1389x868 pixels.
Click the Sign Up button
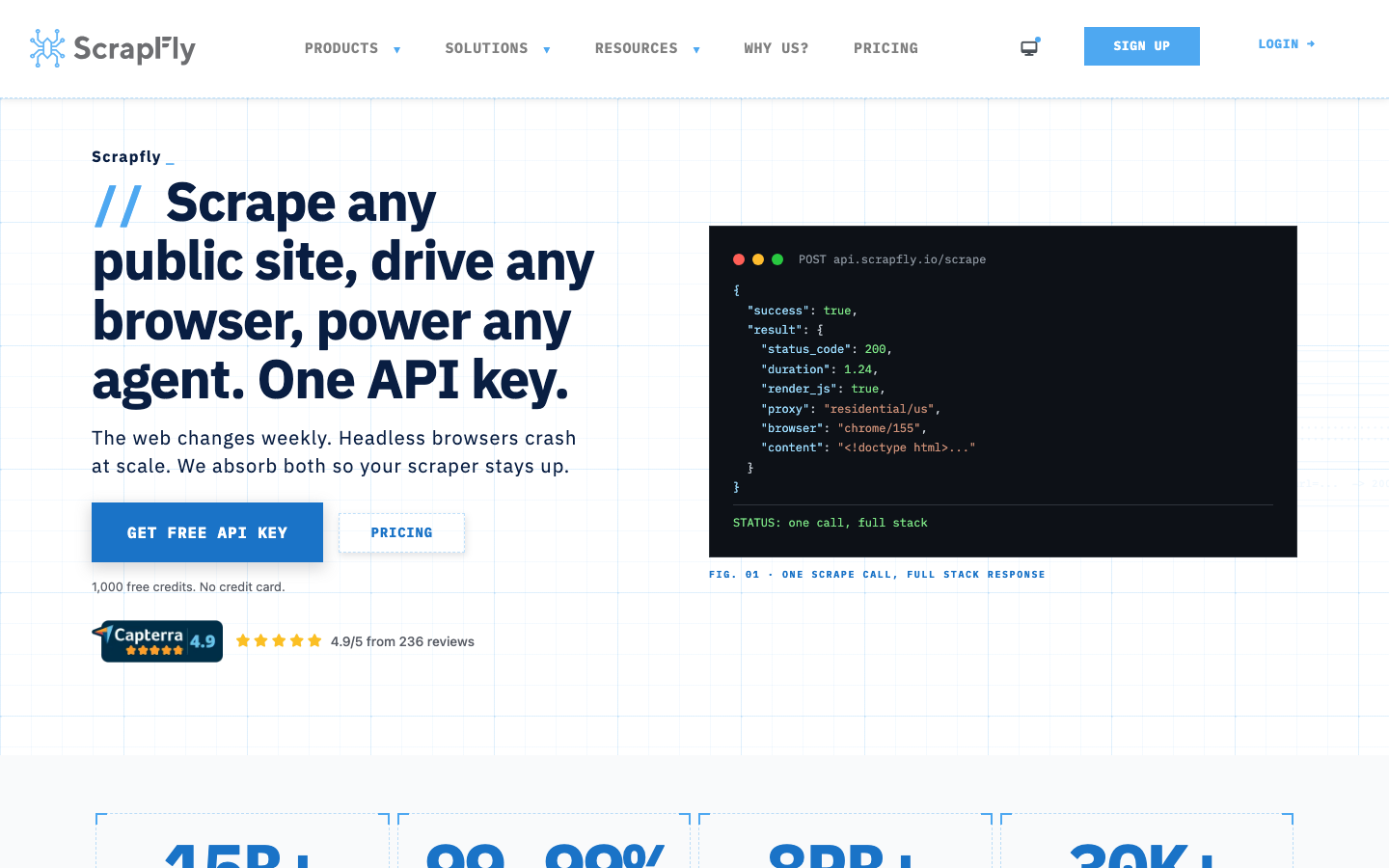click(x=1142, y=46)
